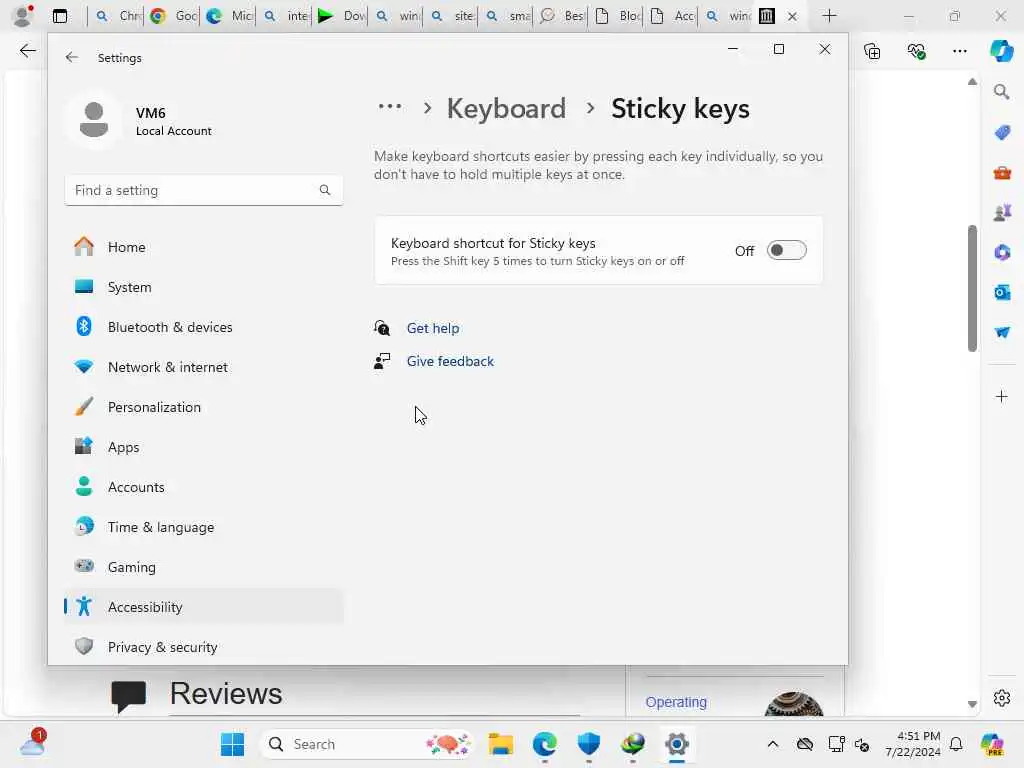Open File Explorer from taskbar
This screenshot has height=768, width=1024.
[x=501, y=744]
